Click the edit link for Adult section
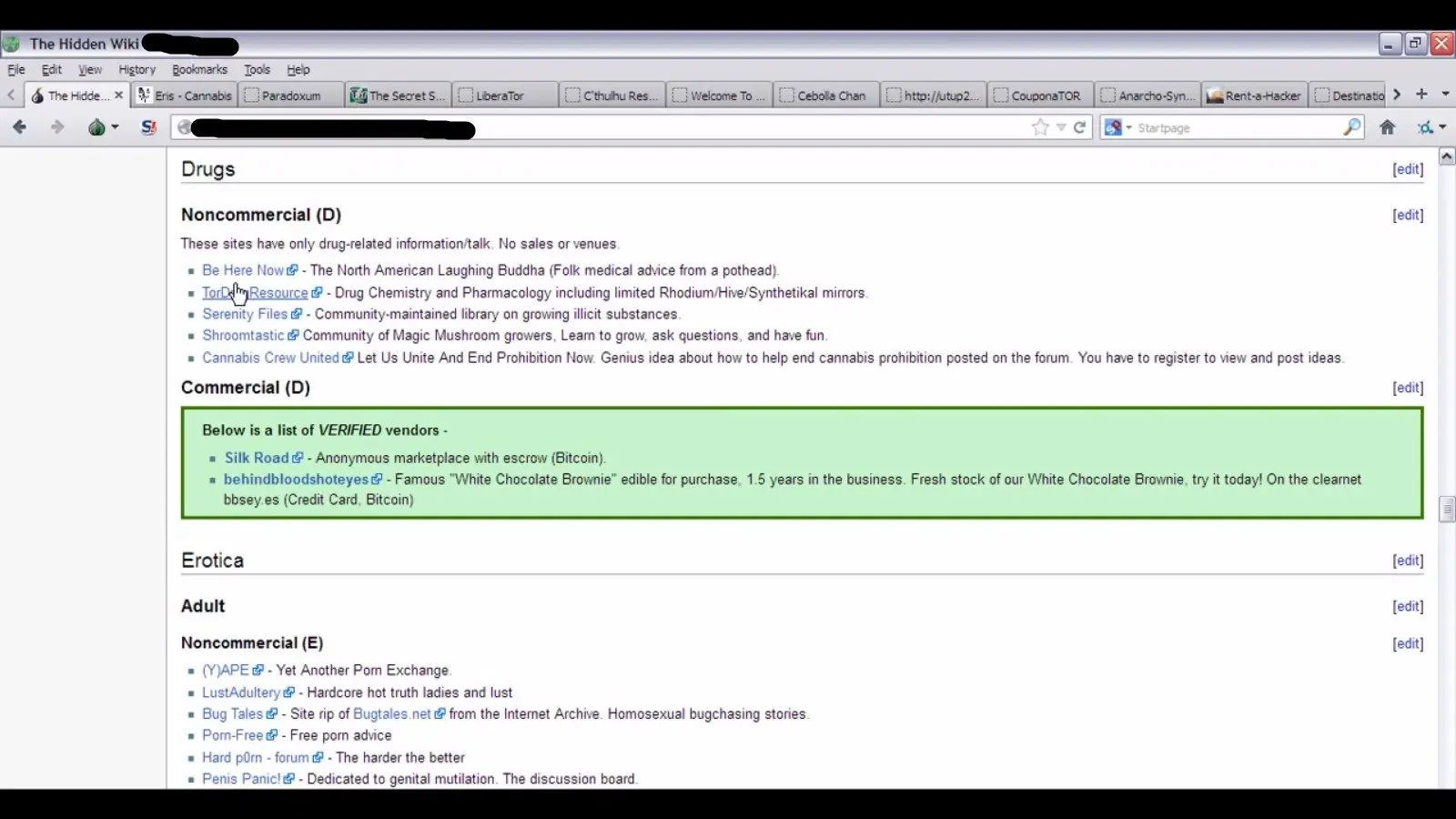 point(1408,606)
